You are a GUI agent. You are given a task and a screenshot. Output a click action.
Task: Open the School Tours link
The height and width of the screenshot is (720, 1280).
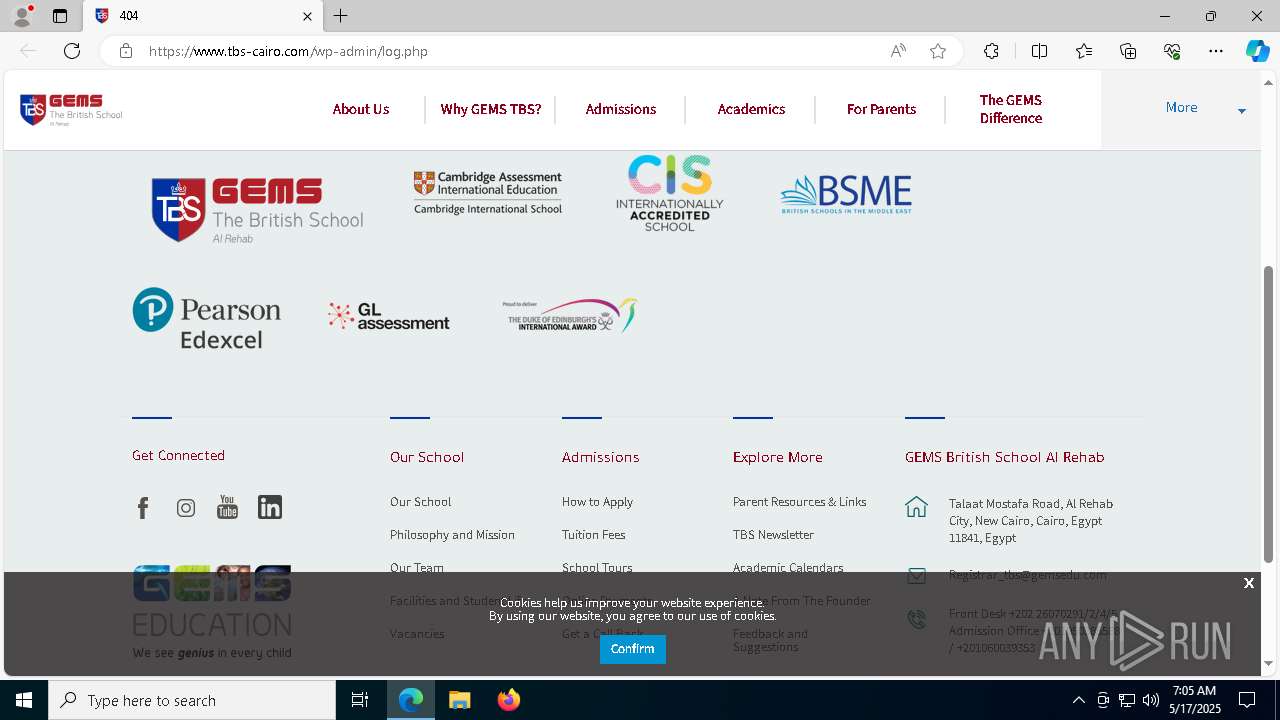coord(597,567)
